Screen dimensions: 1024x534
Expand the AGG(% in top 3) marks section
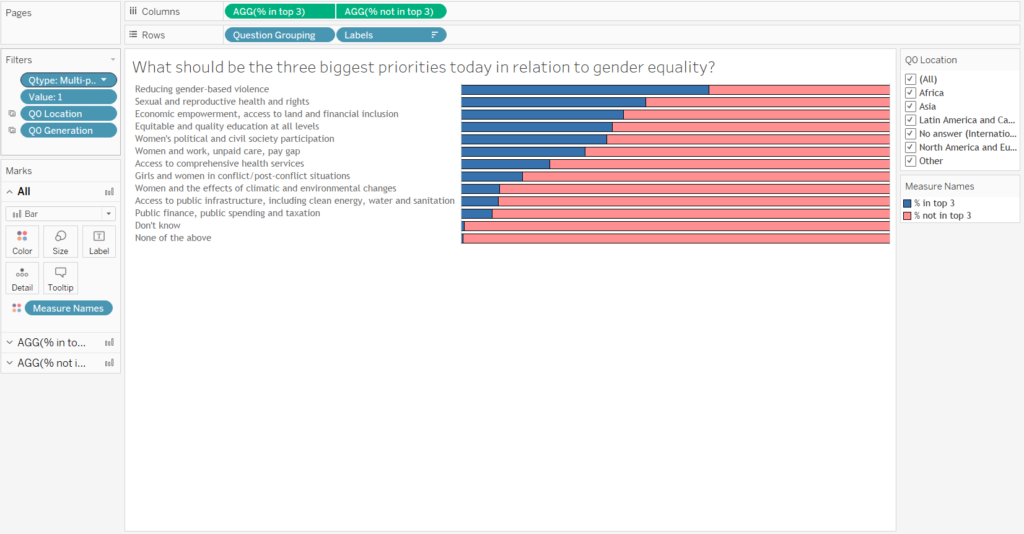tap(9, 343)
